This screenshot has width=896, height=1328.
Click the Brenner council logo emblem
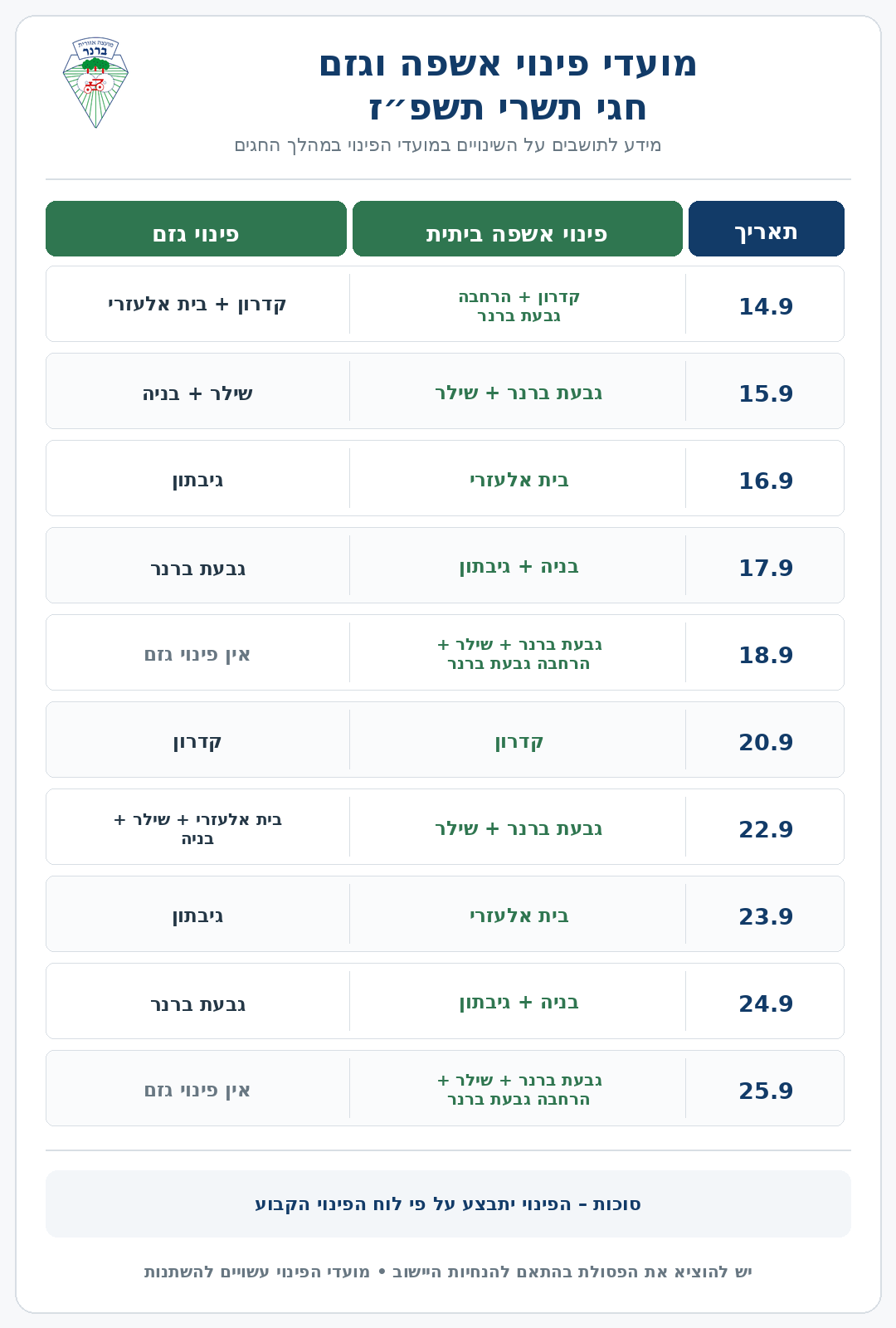95,83
